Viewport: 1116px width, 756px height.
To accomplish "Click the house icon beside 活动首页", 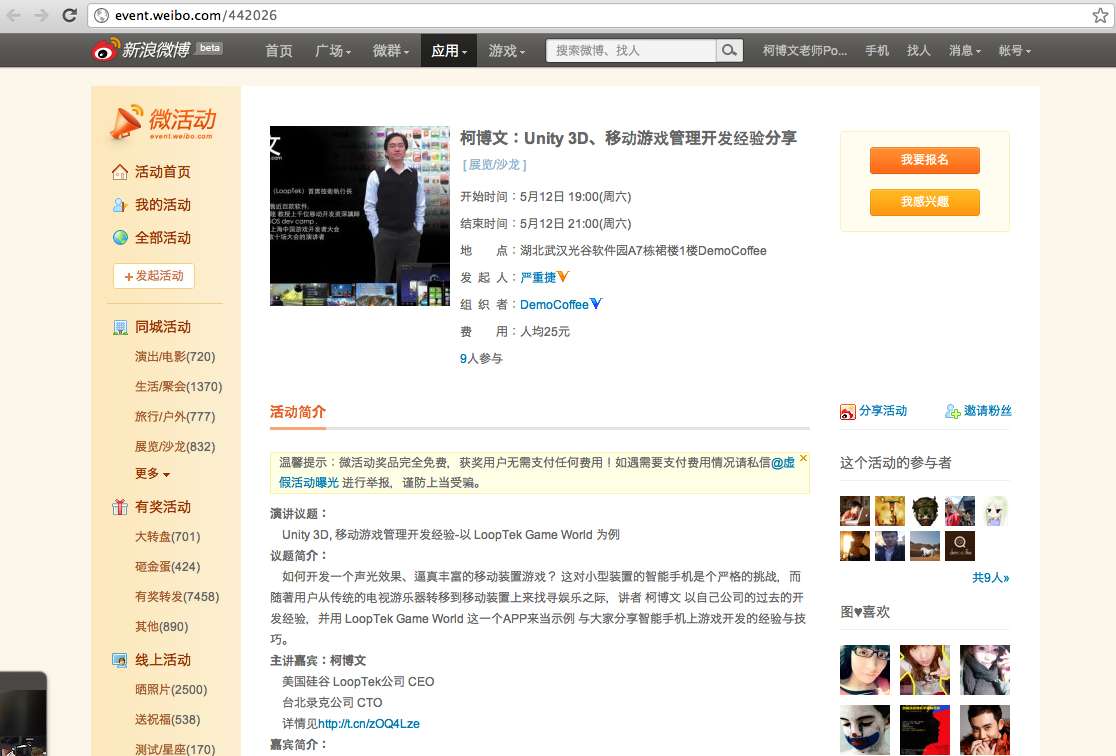I will pos(120,172).
